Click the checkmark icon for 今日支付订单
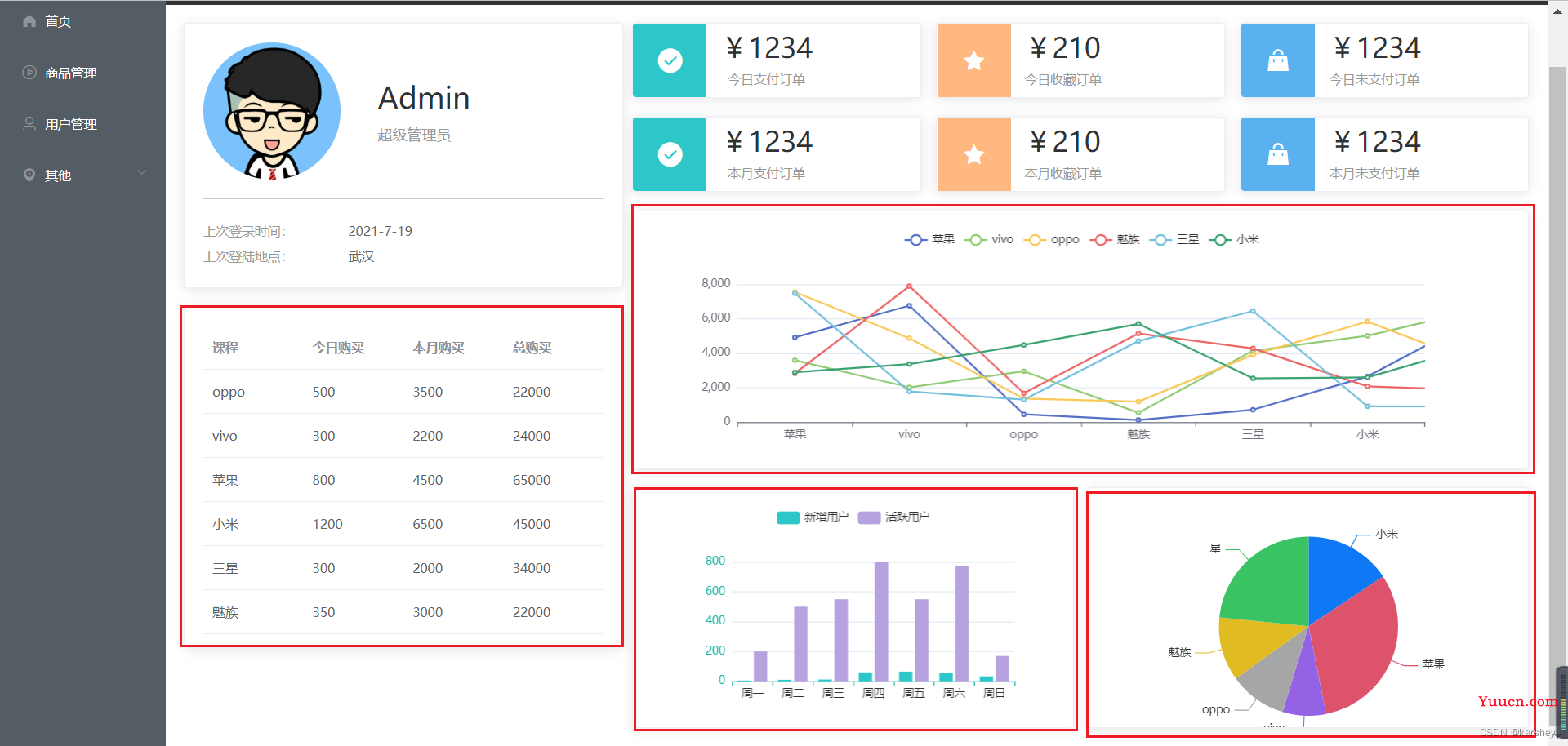The image size is (1568, 746). pos(670,60)
